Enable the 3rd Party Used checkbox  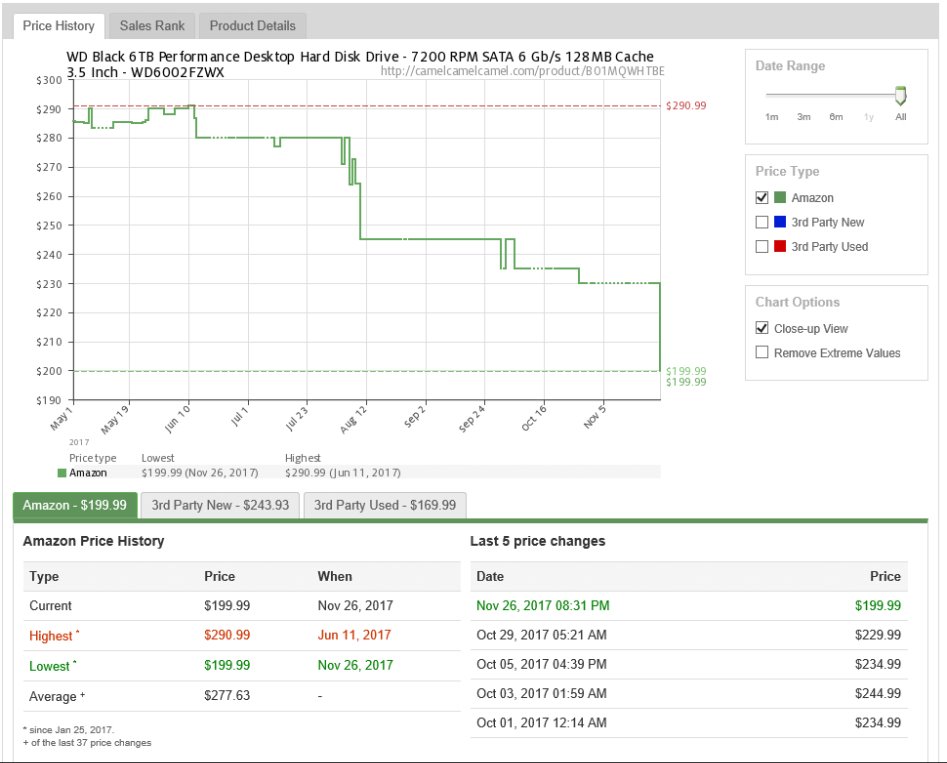pos(762,246)
